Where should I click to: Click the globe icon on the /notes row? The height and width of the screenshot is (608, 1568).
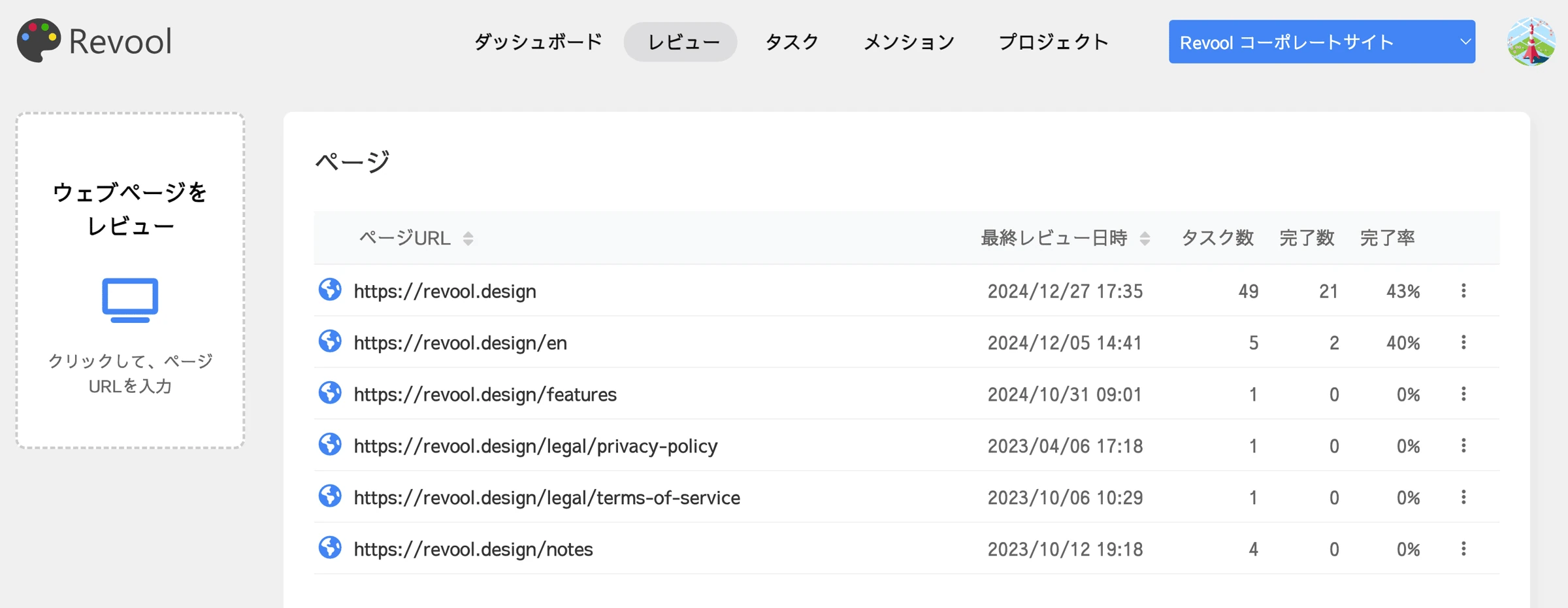click(331, 549)
